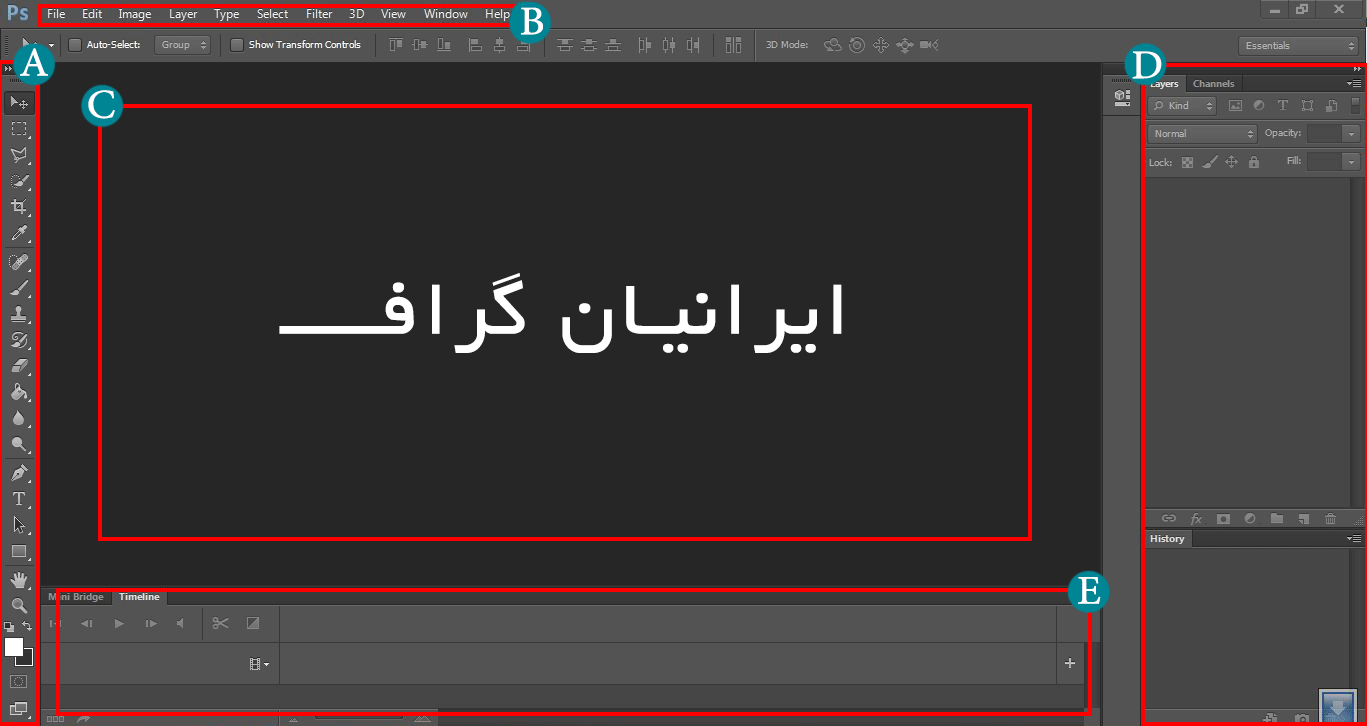This screenshot has width=1367, height=726.
Task: Click the scissors split icon in Timeline
Action: pos(221,623)
